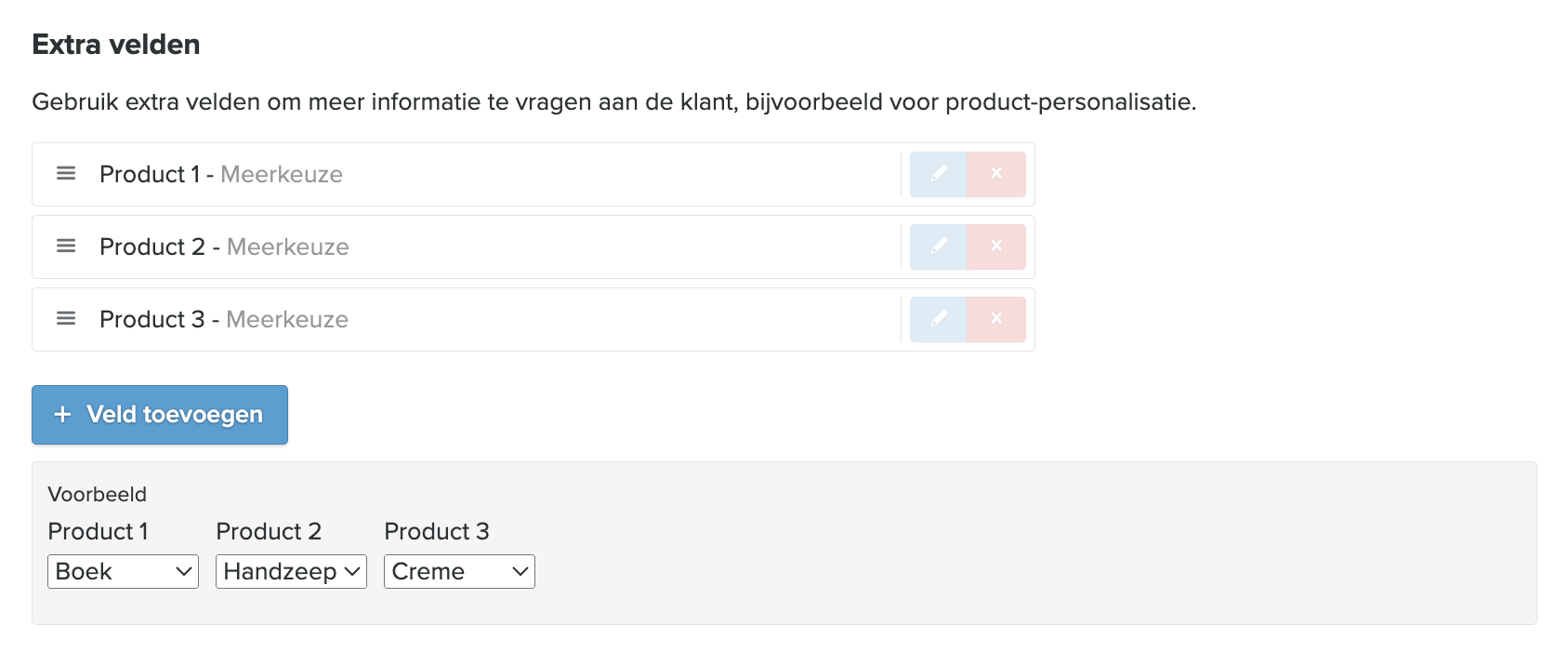Grab the drag handle of Product 1
This screenshot has width=1568, height=652.
point(66,174)
